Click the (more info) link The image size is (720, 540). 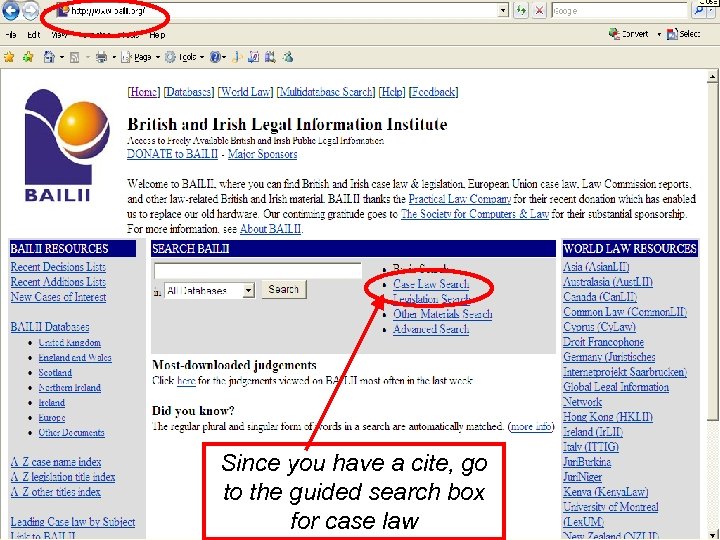pos(531,427)
